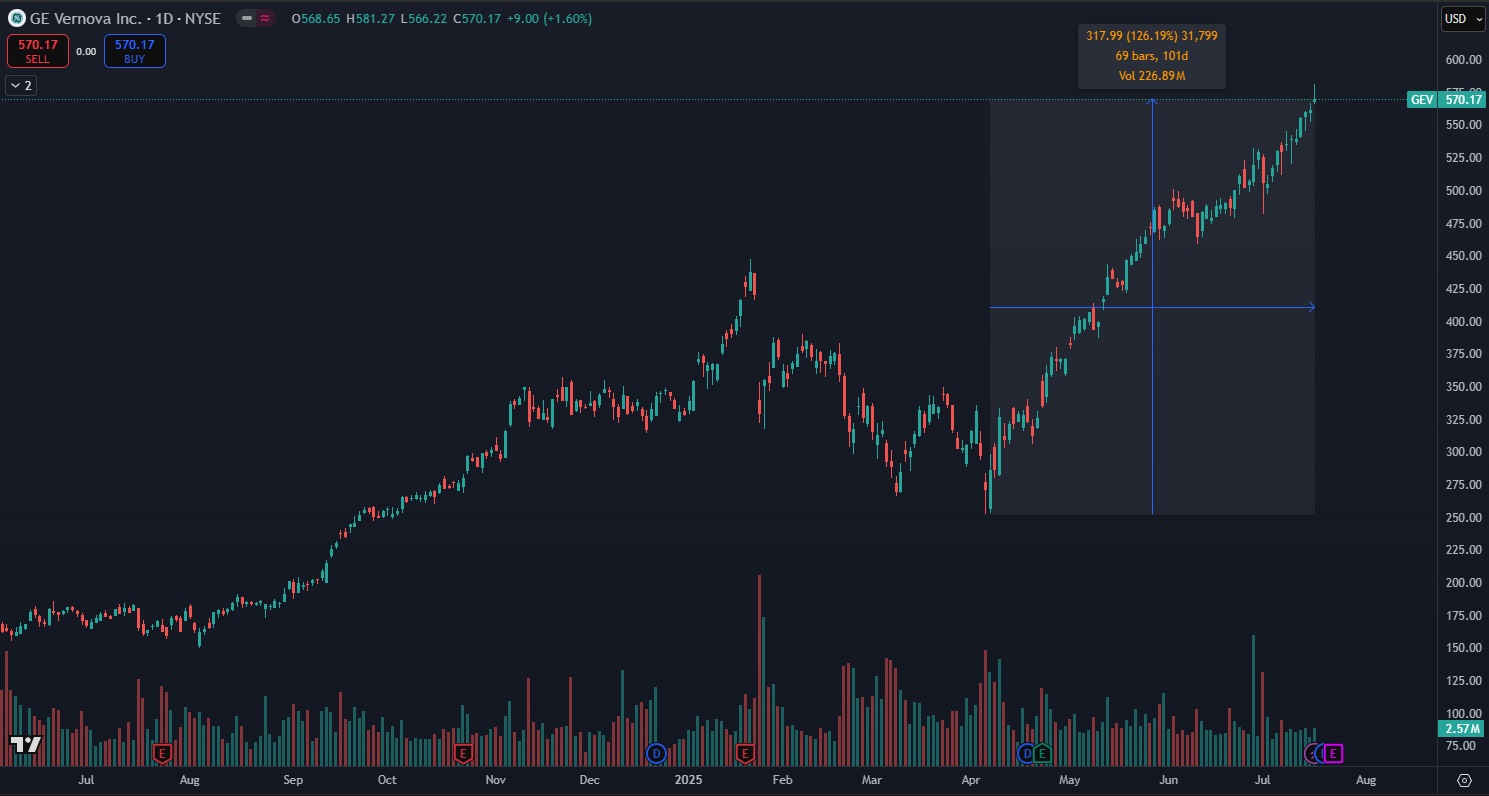
Task: Toggle the dash line indicator pill button
Action: click(x=246, y=18)
